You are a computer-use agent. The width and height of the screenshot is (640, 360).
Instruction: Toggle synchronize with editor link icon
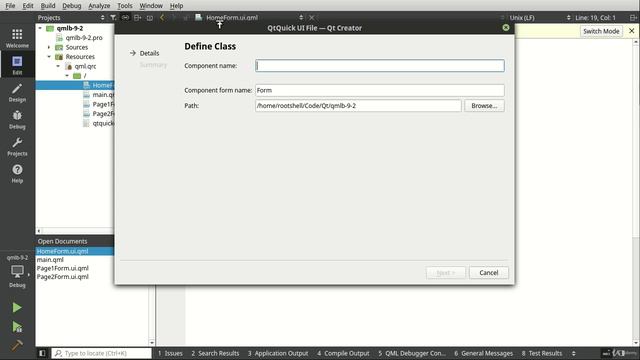(125, 18)
